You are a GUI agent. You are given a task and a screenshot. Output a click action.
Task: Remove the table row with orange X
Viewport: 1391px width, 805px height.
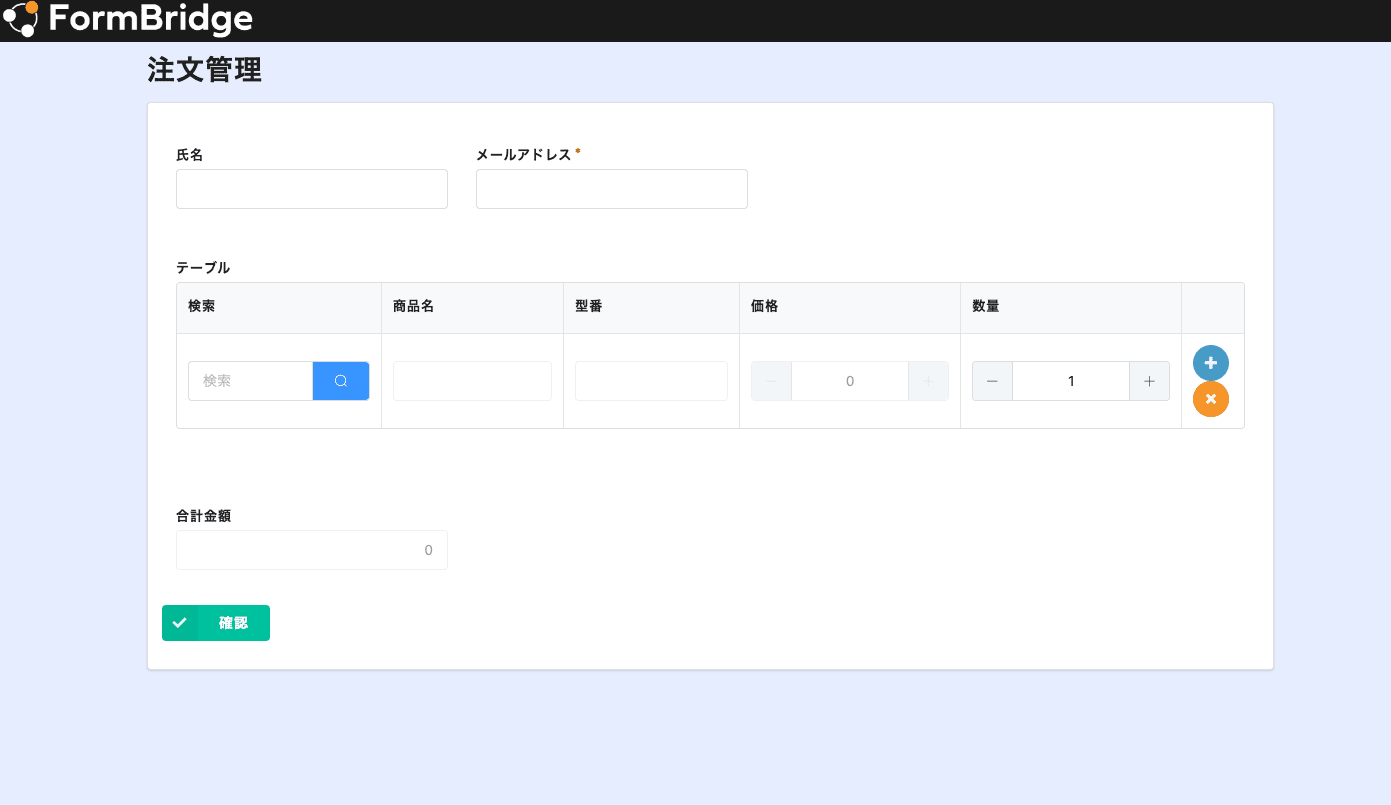coord(1210,399)
